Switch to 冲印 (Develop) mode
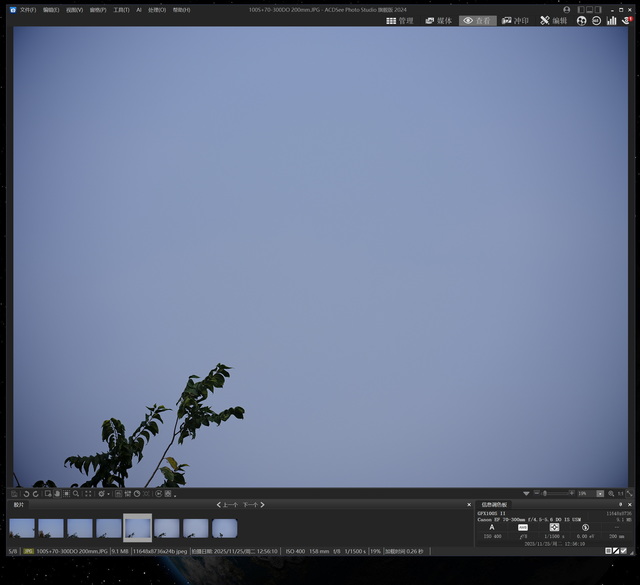Image resolution: width=640 pixels, height=585 pixels. tap(515, 20)
